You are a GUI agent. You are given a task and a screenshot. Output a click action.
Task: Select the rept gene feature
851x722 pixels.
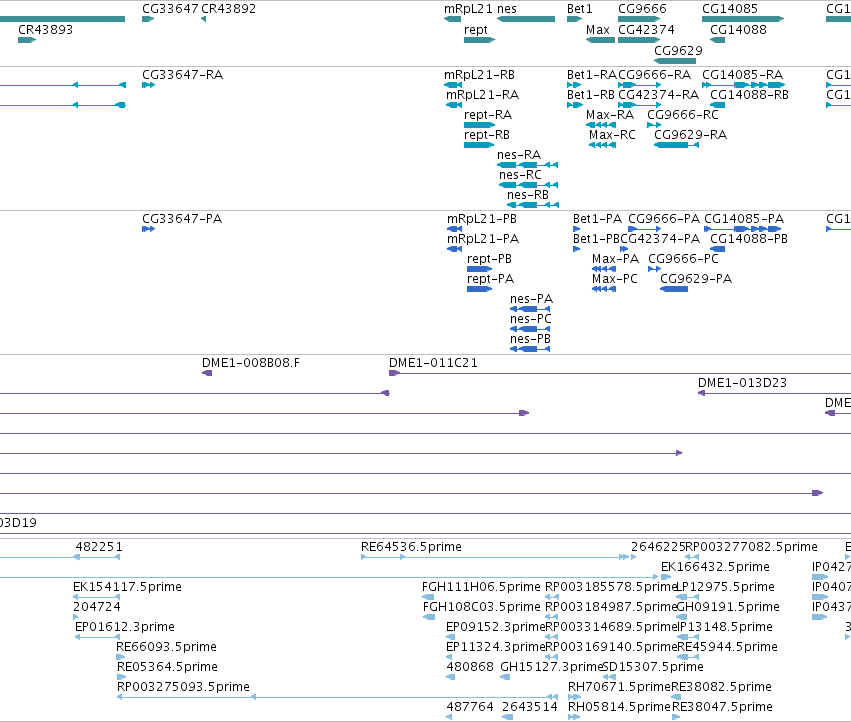pos(479,40)
